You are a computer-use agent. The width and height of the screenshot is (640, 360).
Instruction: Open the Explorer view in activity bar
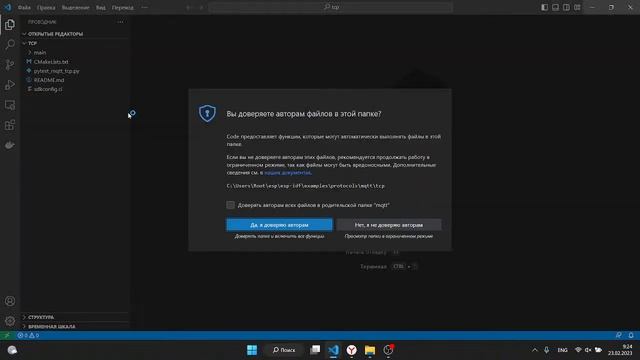click(x=10, y=25)
